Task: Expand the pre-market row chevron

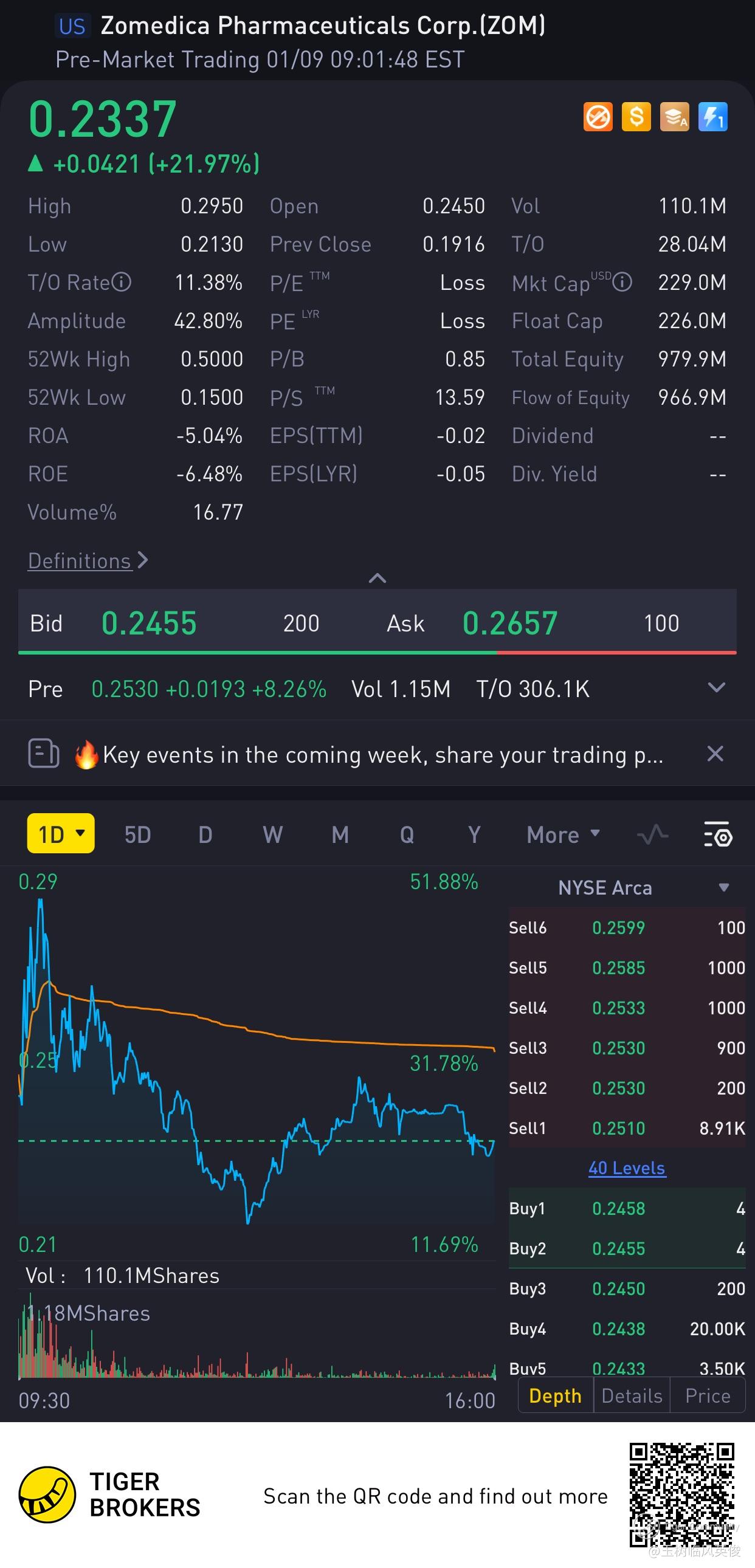Action: click(x=717, y=689)
